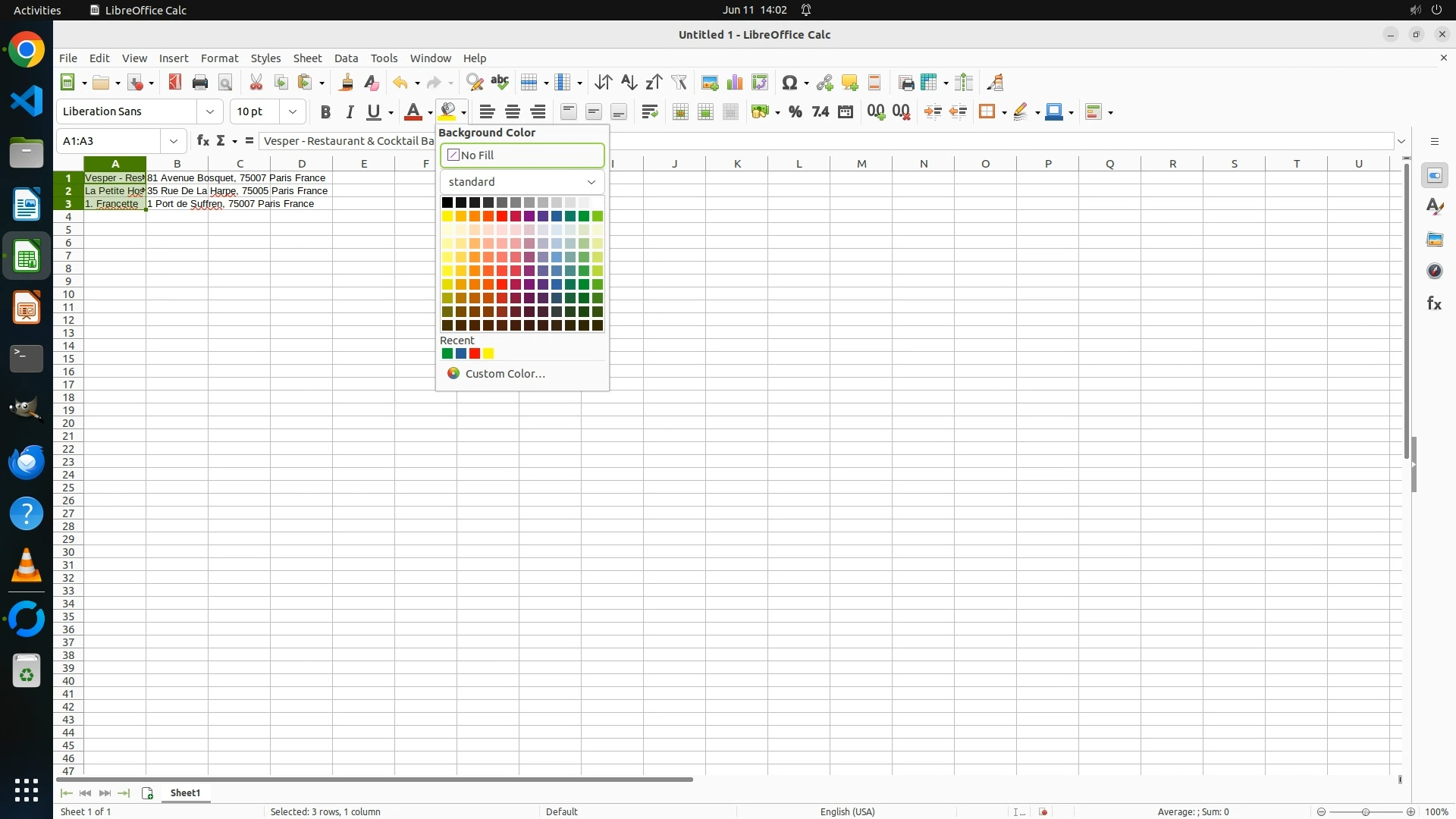Open Custom Color dialog
The height and width of the screenshot is (819, 1456).
504,374
